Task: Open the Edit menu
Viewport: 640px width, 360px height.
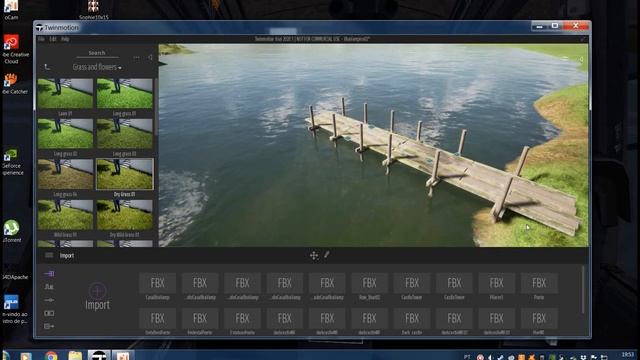Action: [53, 39]
